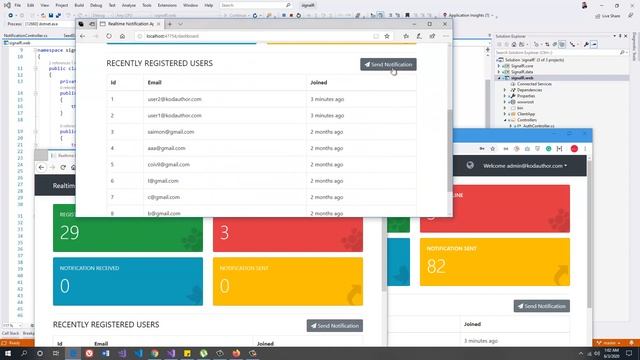Click the Save All icon in toolbar
The image size is (640, 360).
[x=58, y=16]
